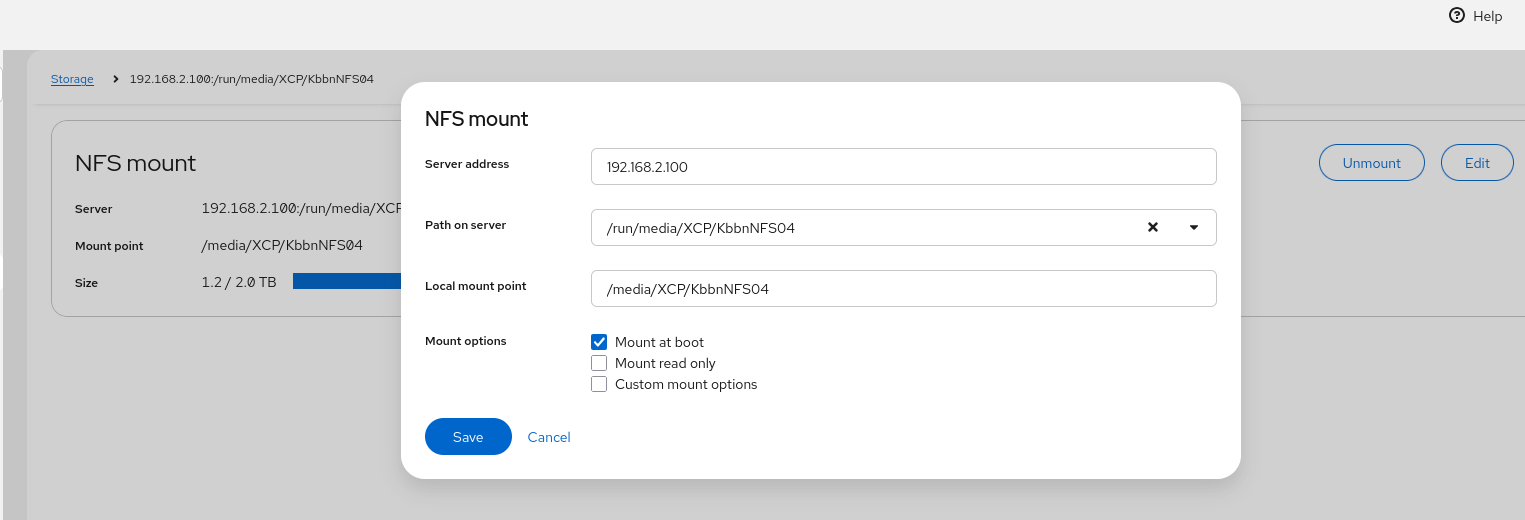The height and width of the screenshot is (520, 1525).
Task: Click the Local mount point input
Action: pyautogui.click(x=904, y=288)
